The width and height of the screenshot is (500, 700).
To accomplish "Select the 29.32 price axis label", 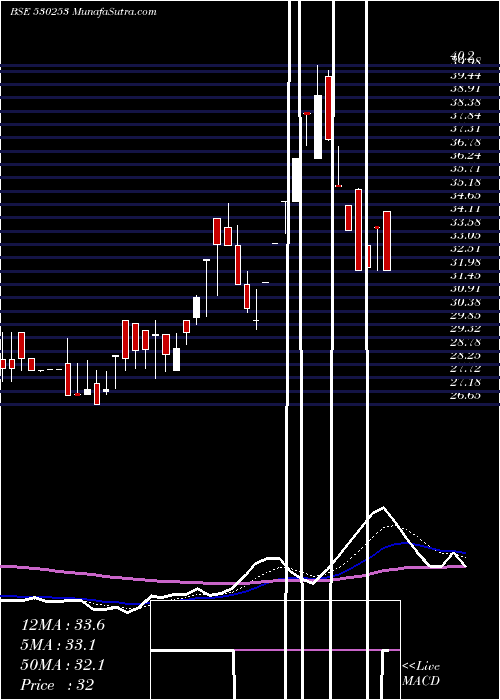I will 465,328.
